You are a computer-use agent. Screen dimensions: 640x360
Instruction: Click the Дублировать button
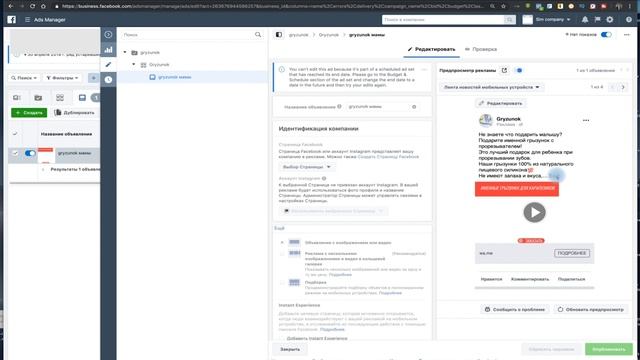[x=74, y=113]
